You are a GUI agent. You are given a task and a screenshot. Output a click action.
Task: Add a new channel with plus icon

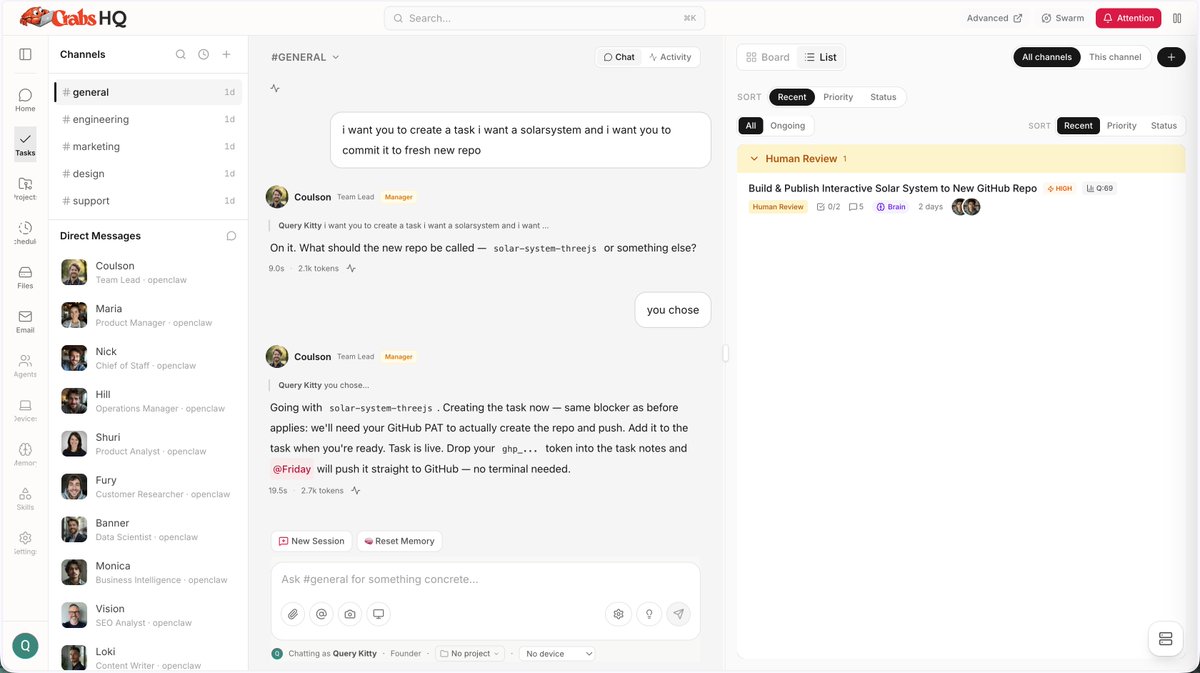[x=227, y=55]
